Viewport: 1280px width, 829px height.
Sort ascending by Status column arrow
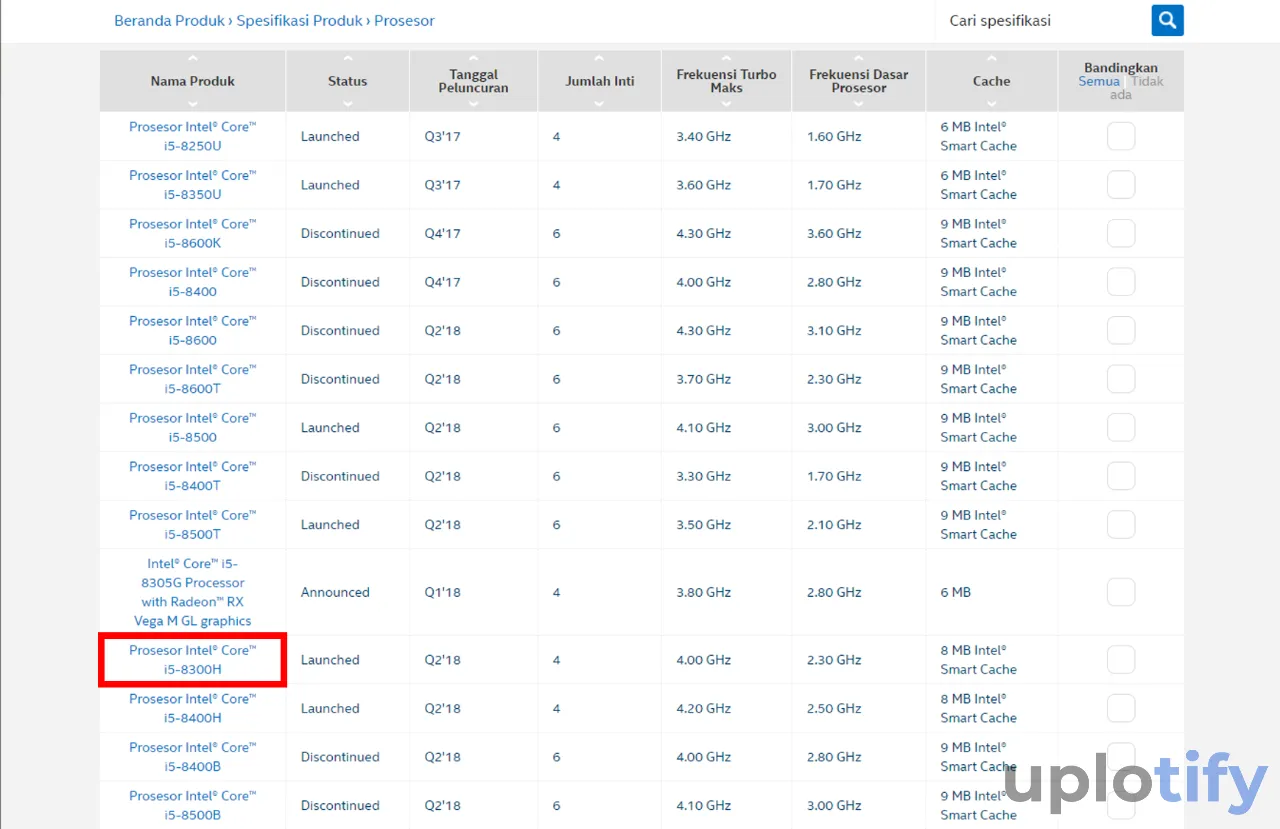(347, 59)
